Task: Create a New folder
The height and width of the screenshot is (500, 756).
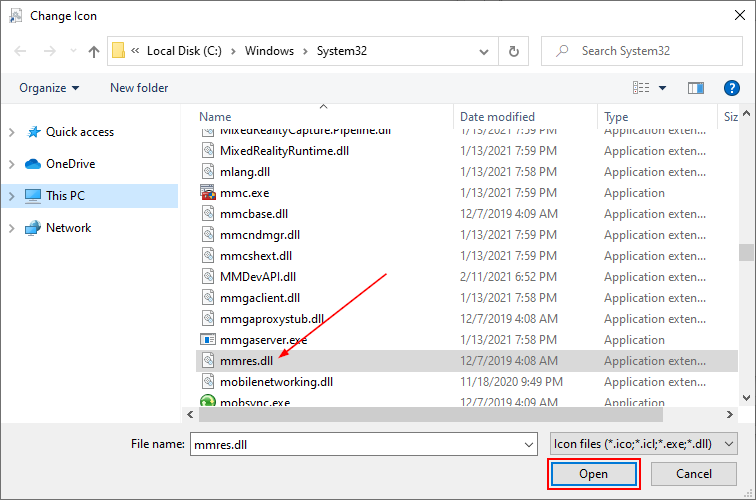Action: (x=139, y=88)
